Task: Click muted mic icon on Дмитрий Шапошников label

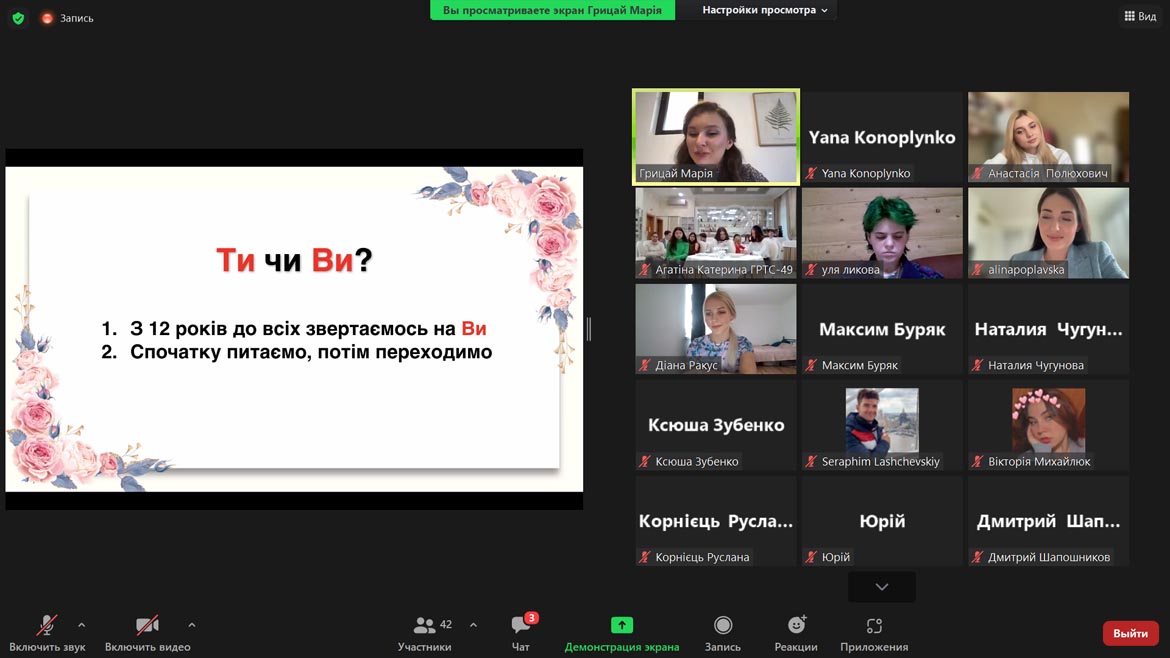Action: coord(977,557)
